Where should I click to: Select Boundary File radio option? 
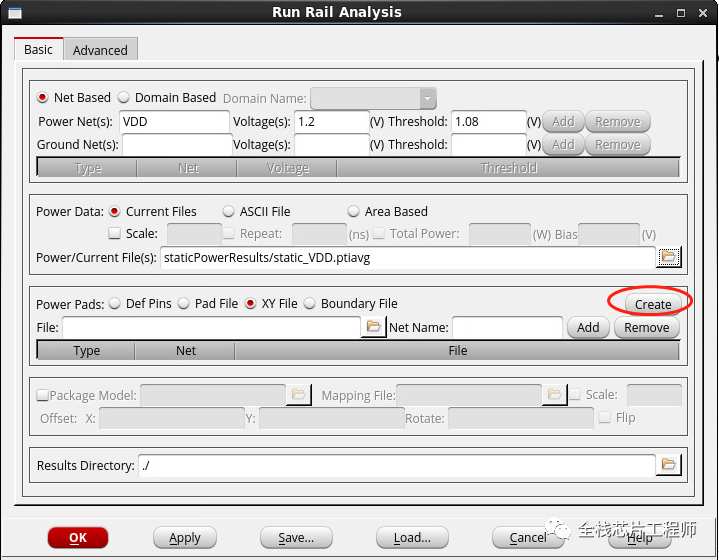click(310, 304)
